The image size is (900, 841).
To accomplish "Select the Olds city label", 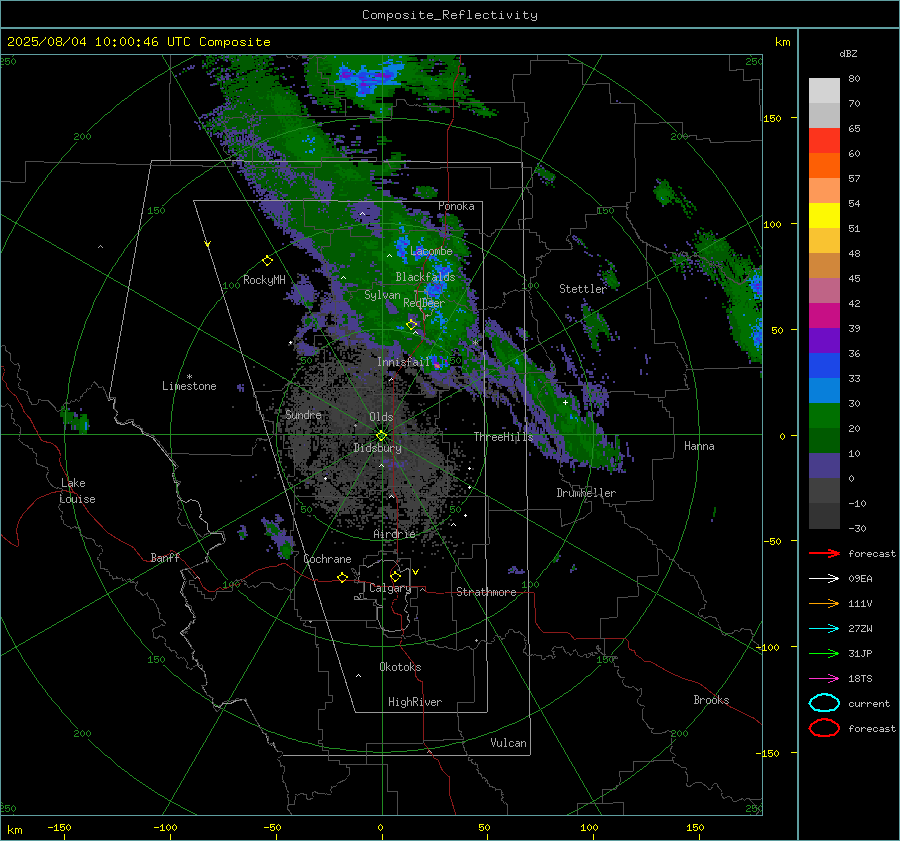I will [381, 417].
